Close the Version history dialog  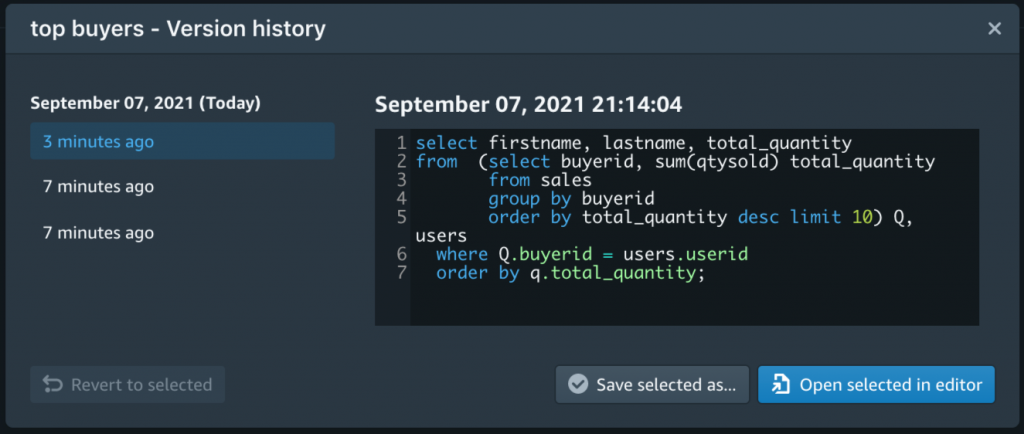(994, 29)
